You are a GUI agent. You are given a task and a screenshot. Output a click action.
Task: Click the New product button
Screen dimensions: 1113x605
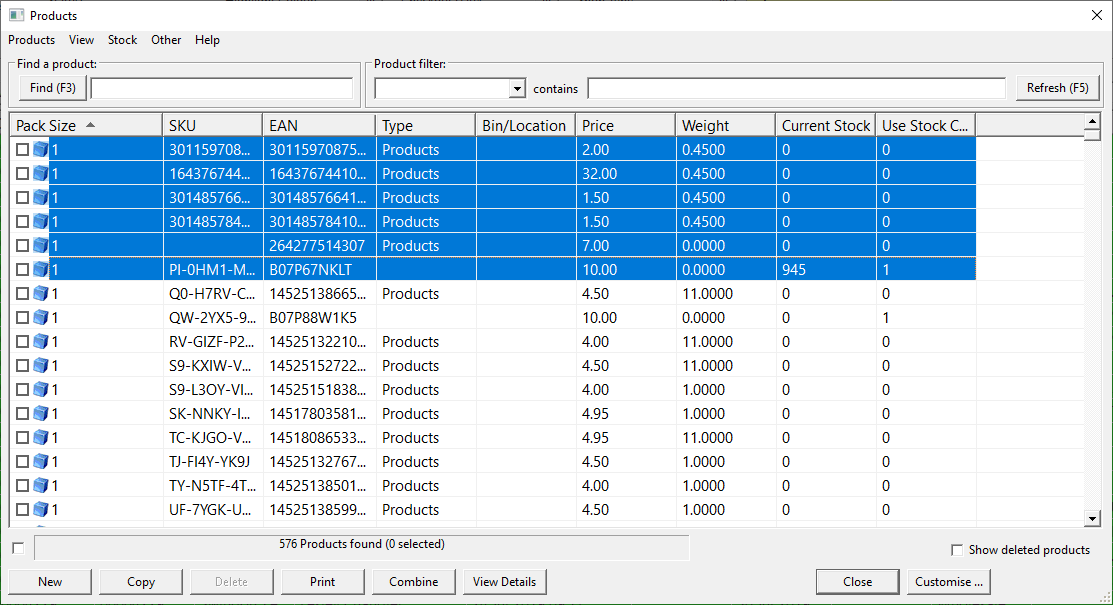pyautogui.click(x=50, y=582)
